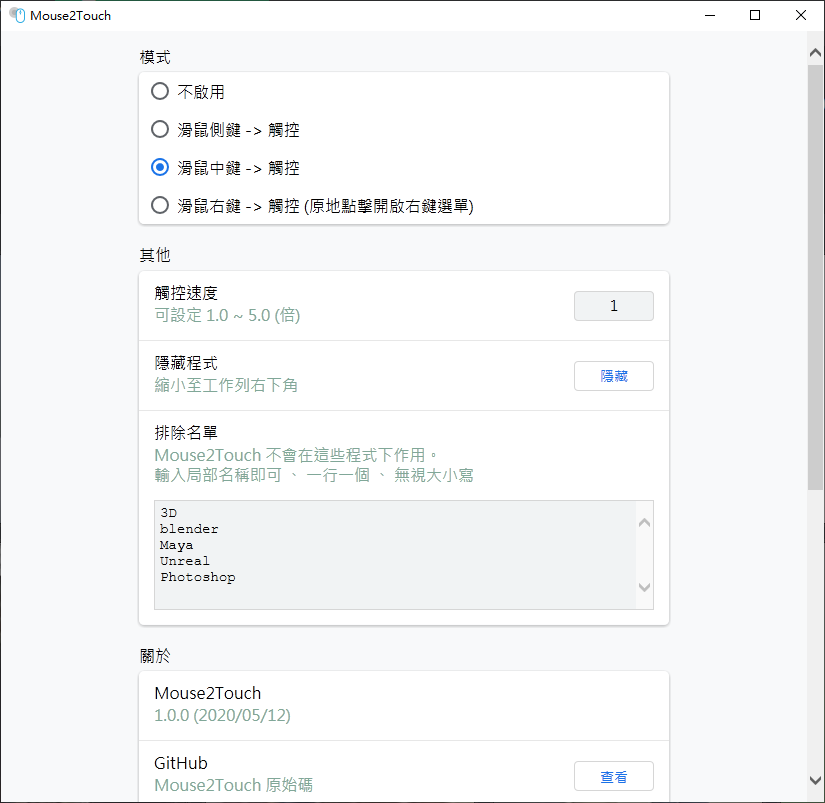Image resolution: width=825 pixels, height=803 pixels.
Task: Click the 'Maya' entry in exclusion list
Action: 176,545
